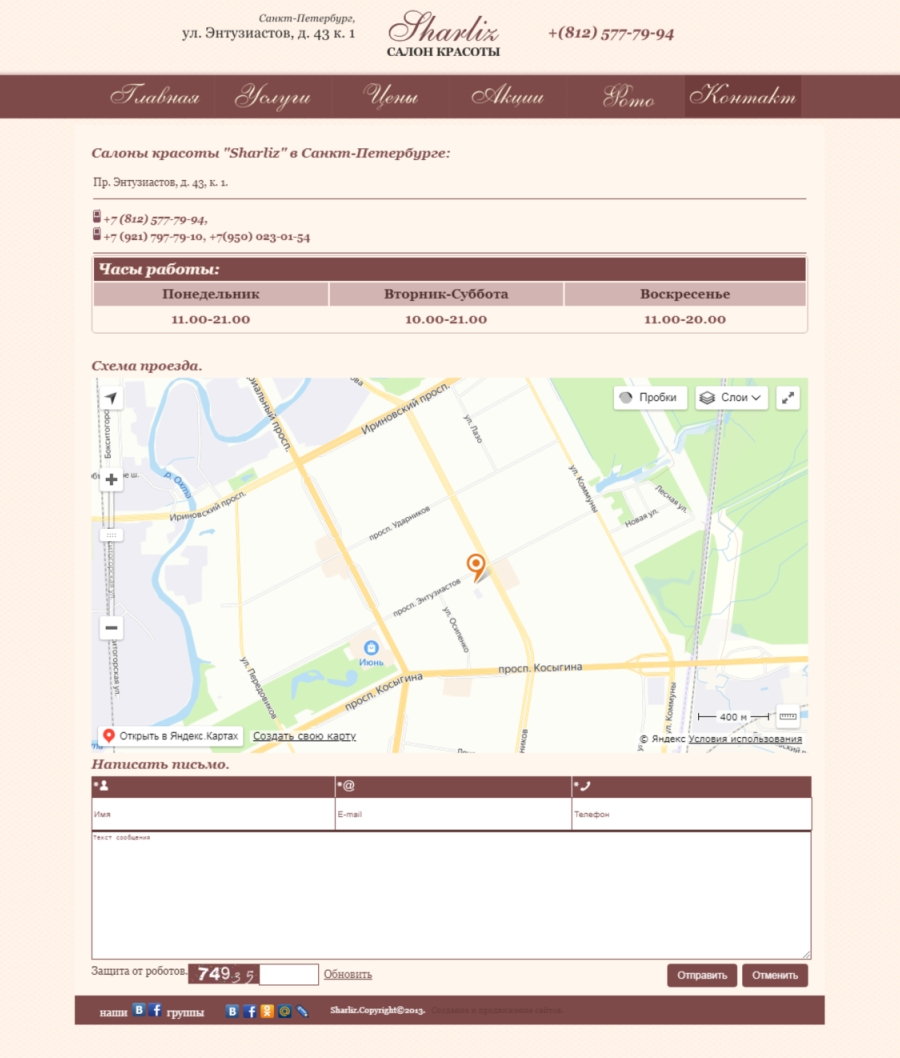Click the captcha code input box
Image resolution: width=900 pixels, height=1058 pixels.
pyautogui.click(x=289, y=974)
